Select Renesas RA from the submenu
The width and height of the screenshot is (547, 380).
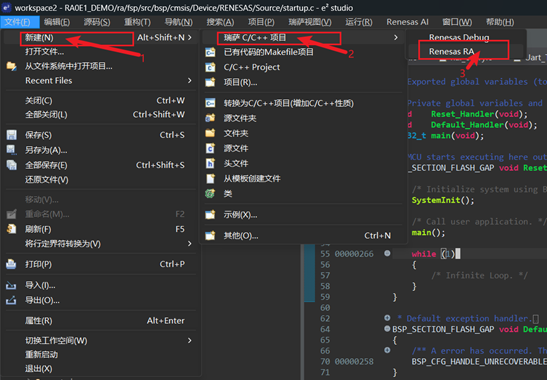451,52
